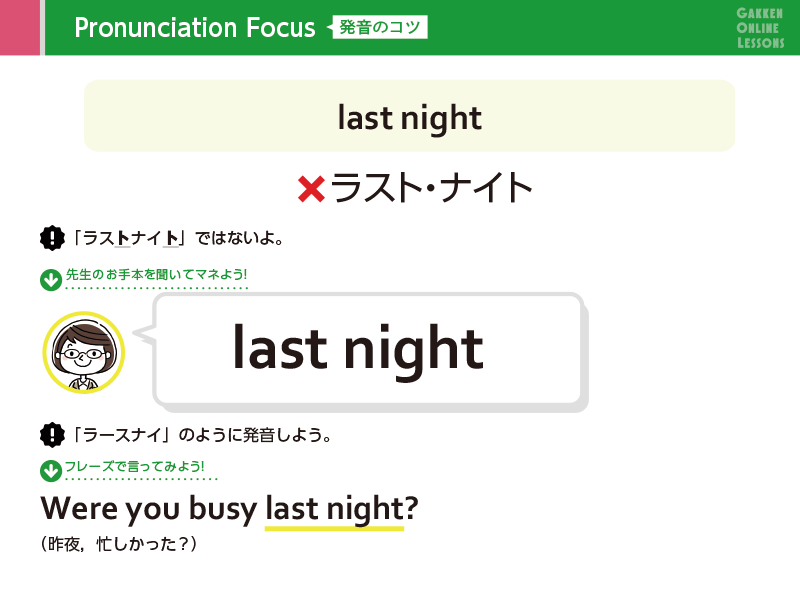Click the Japanese translation 昨夜, 忙しかった？
Screen dimensions: 800x600
pos(118,544)
